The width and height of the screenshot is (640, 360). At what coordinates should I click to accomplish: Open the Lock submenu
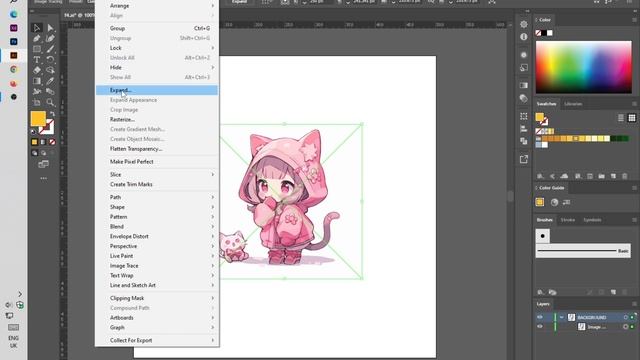pos(157,48)
